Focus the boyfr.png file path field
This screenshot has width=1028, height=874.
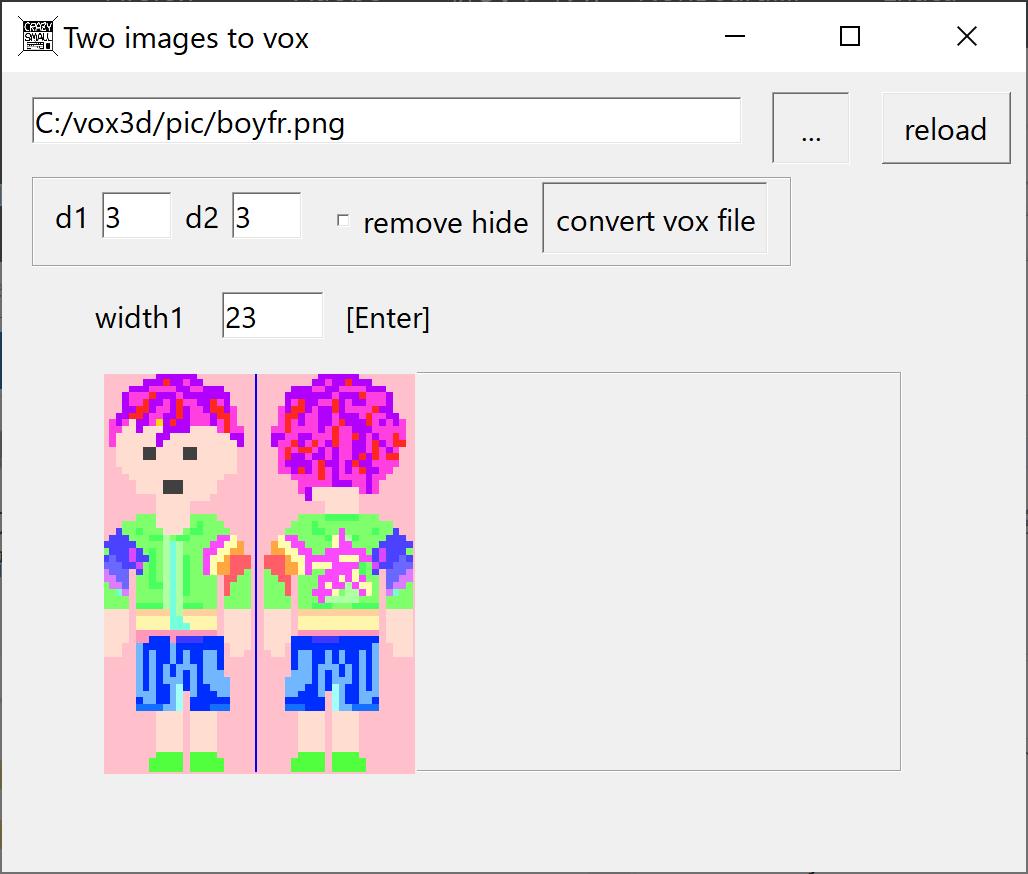[386, 122]
